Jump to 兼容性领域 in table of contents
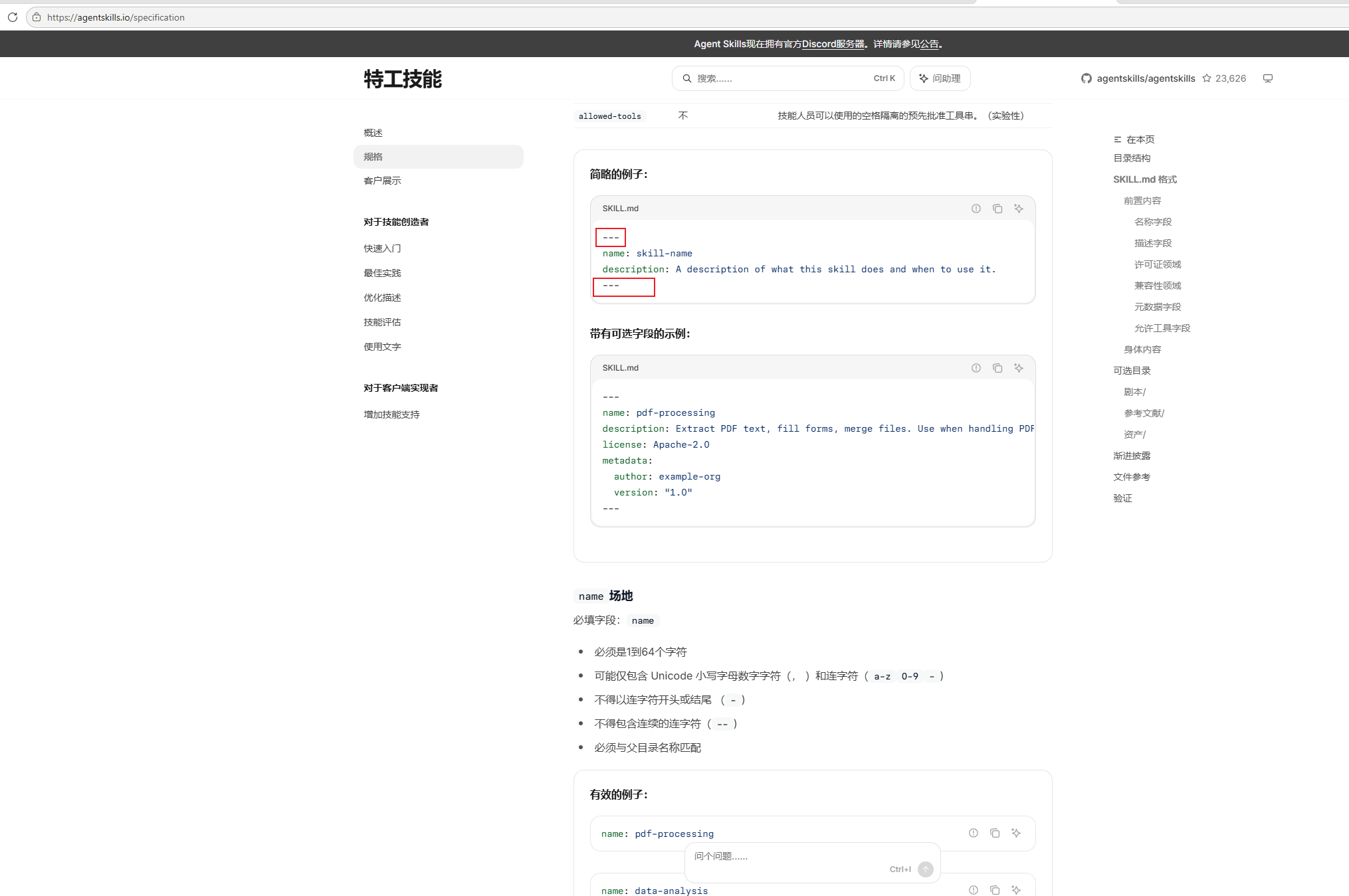 (x=1158, y=286)
